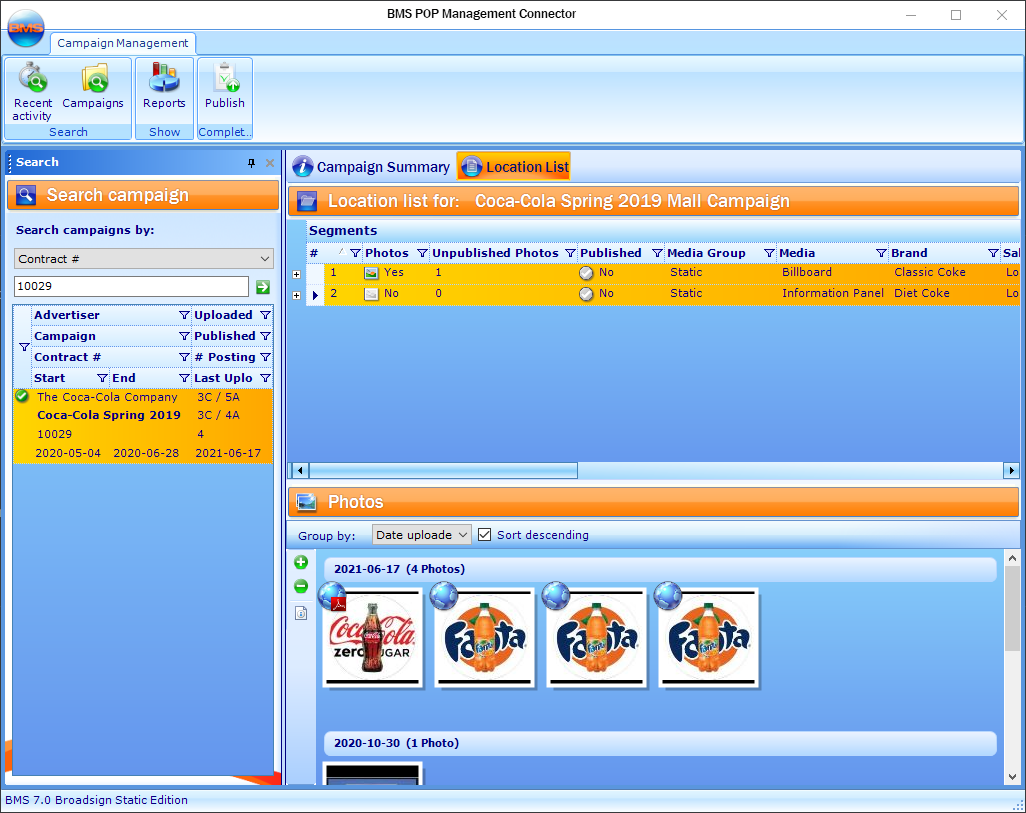Filter the Media column
The image size is (1026, 813).
pos(881,253)
